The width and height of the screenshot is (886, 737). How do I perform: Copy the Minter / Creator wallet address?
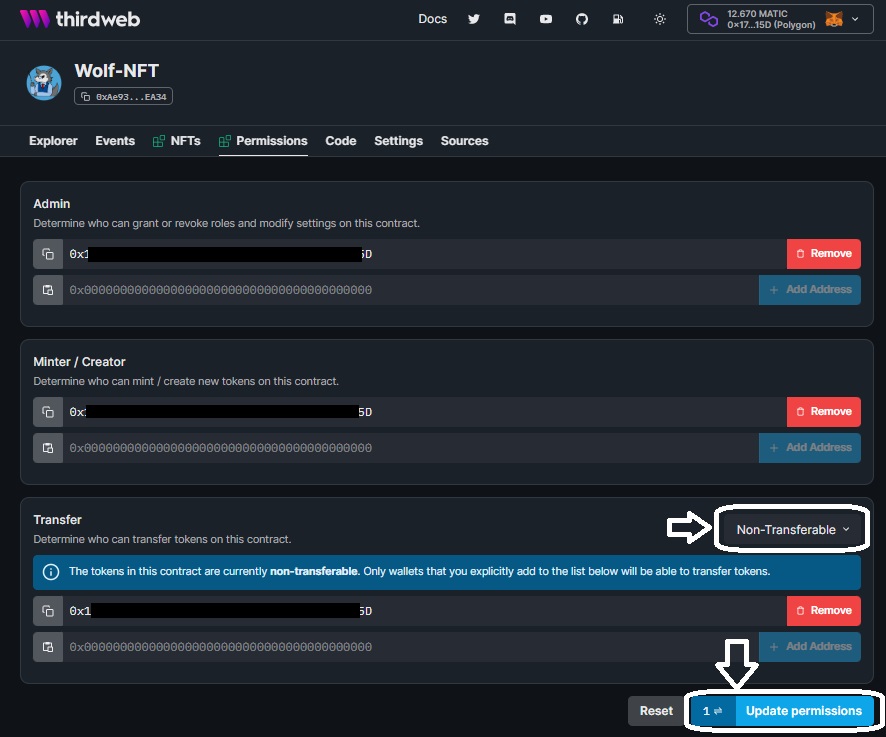(48, 412)
